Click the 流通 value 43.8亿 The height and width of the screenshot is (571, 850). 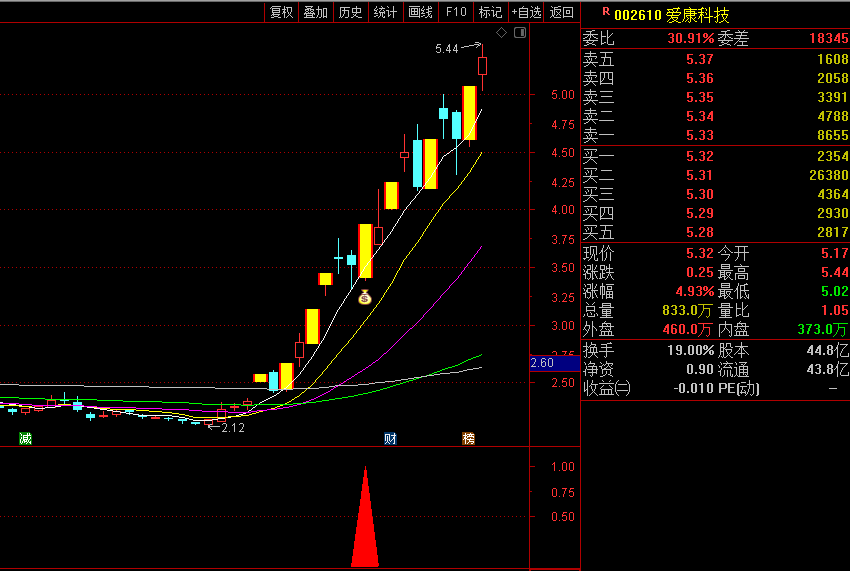(x=827, y=369)
